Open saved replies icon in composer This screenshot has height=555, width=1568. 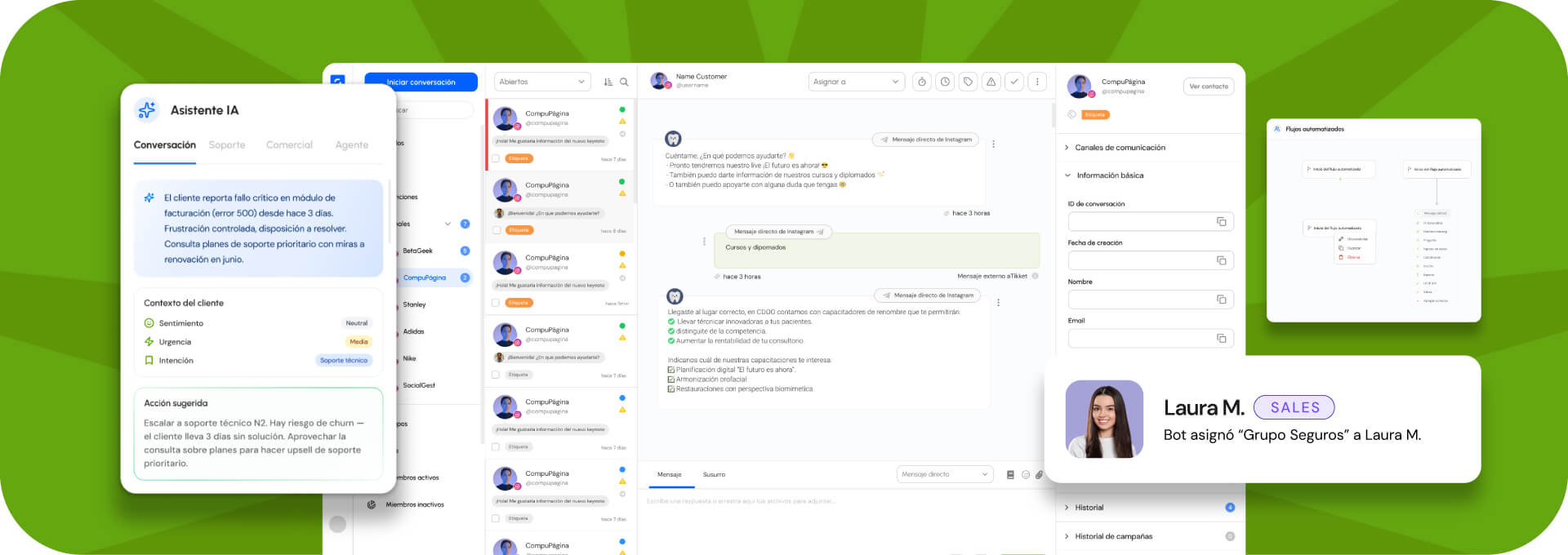tap(1010, 474)
